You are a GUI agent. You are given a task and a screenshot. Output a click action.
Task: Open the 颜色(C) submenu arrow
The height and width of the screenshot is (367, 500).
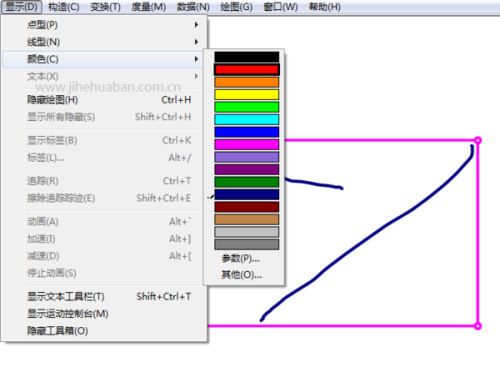[196, 59]
